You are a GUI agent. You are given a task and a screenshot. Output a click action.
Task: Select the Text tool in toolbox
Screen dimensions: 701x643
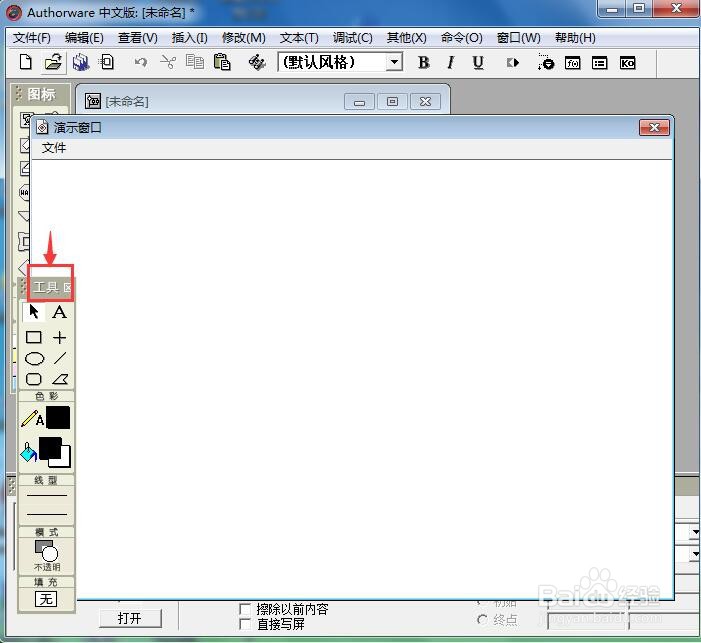(x=59, y=312)
